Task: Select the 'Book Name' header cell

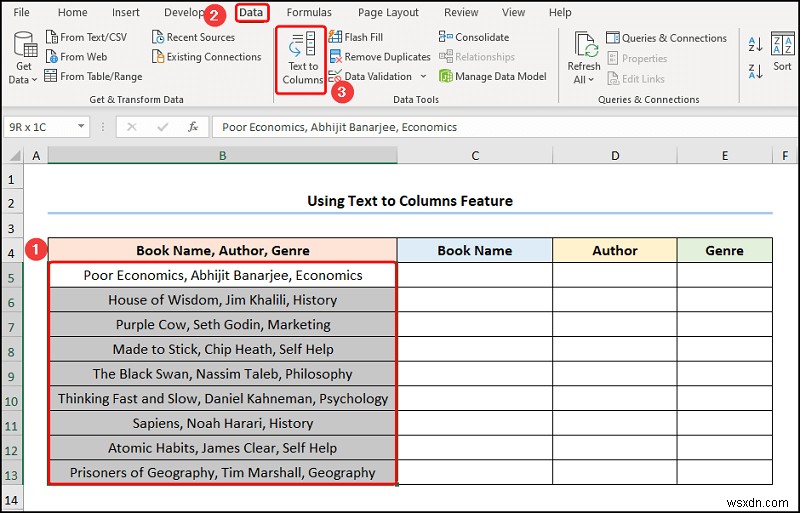Action: click(x=475, y=251)
